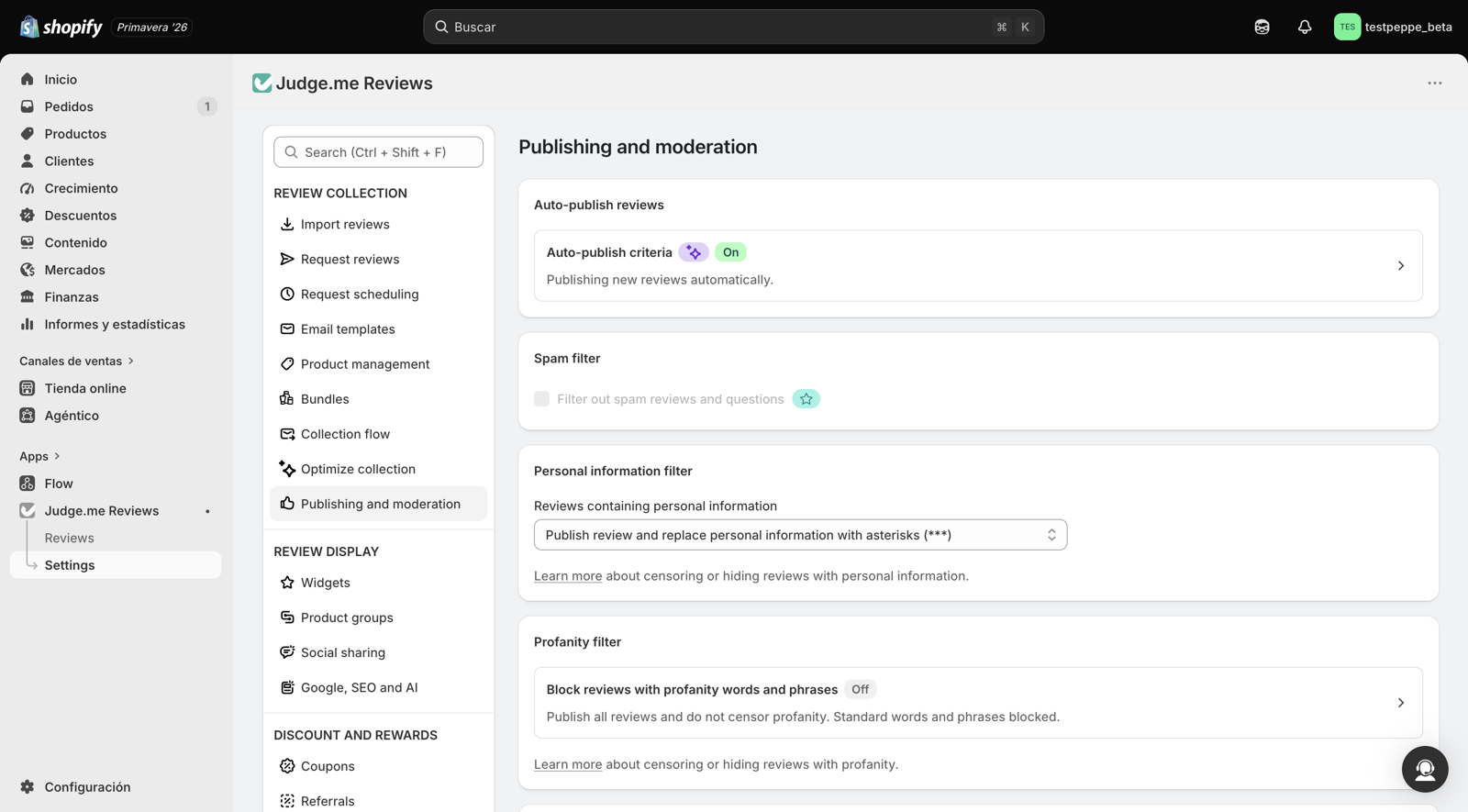Go to Inicio in the sidebar
This screenshot has width=1468, height=812.
coord(116,80)
